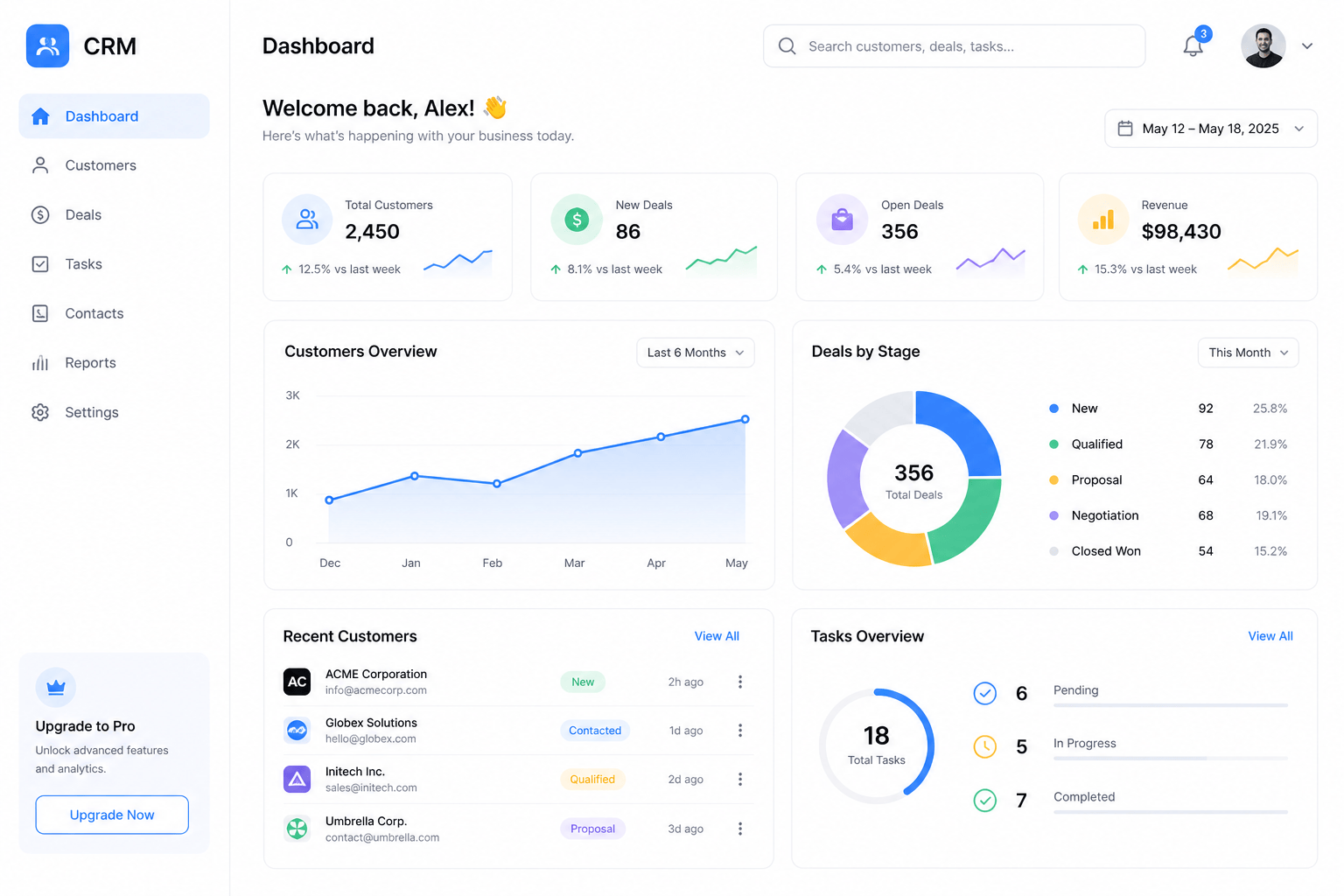The height and width of the screenshot is (896, 1344).
Task: Click the Total Customers people icon
Action: coord(307,220)
